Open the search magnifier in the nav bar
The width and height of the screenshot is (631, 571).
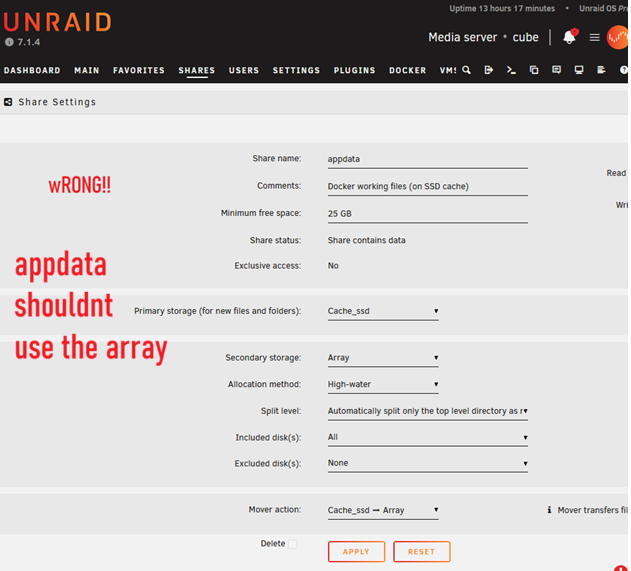pyautogui.click(x=466, y=70)
